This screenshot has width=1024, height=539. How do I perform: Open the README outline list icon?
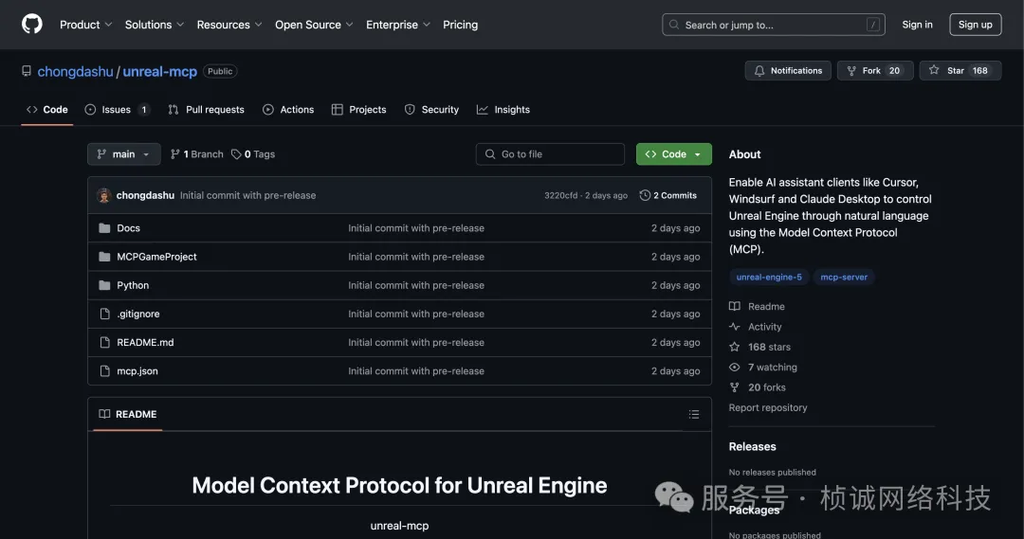coord(694,414)
